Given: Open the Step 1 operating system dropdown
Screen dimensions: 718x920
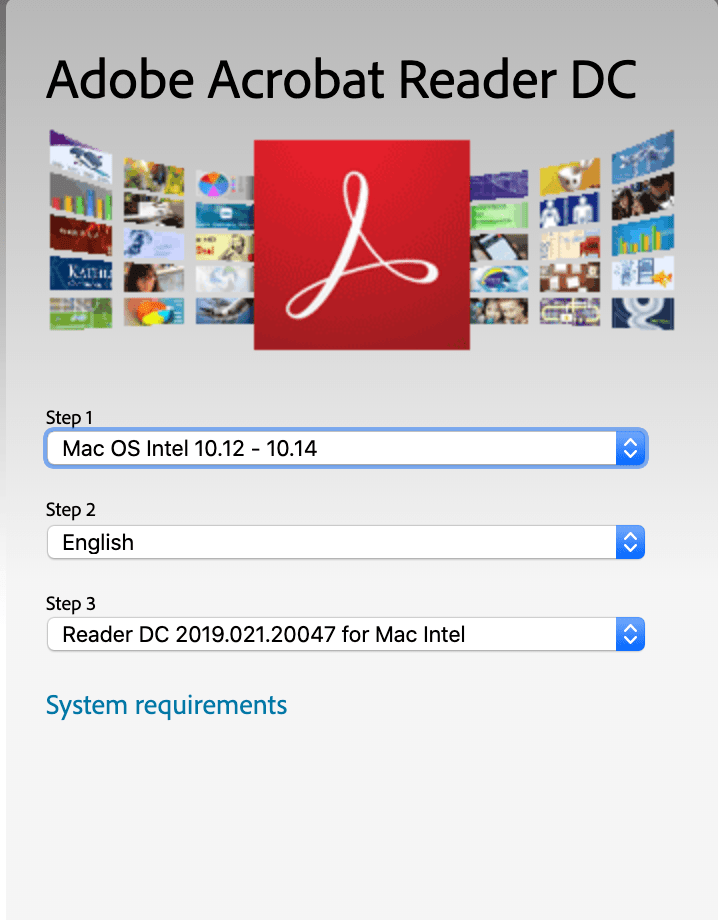Looking at the screenshot, I should [x=346, y=448].
